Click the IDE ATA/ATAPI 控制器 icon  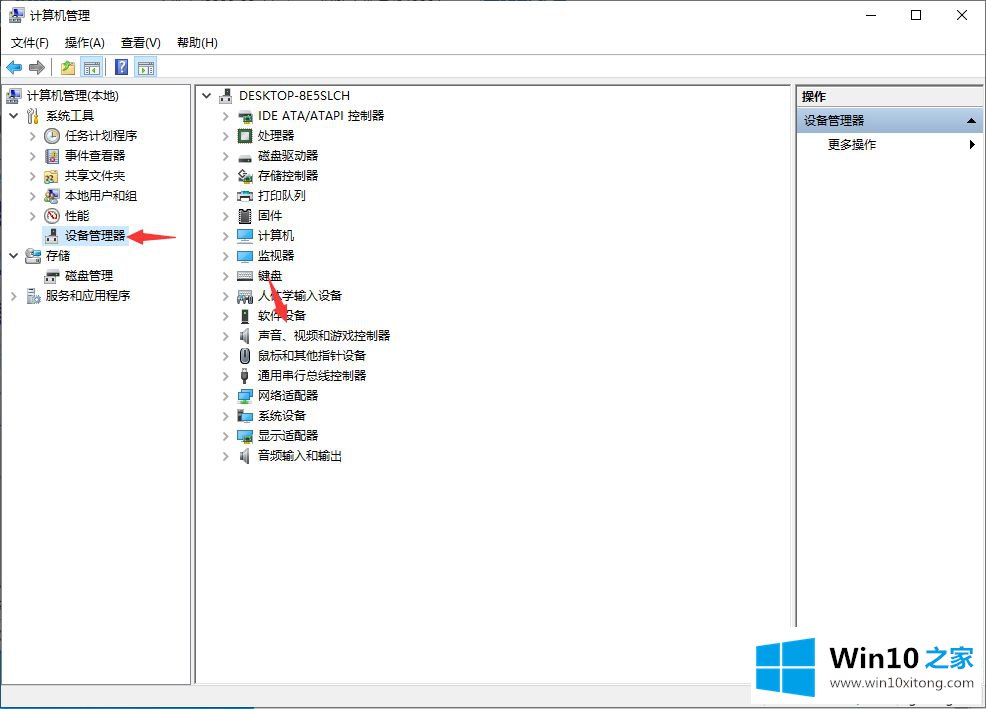pos(245,116)
